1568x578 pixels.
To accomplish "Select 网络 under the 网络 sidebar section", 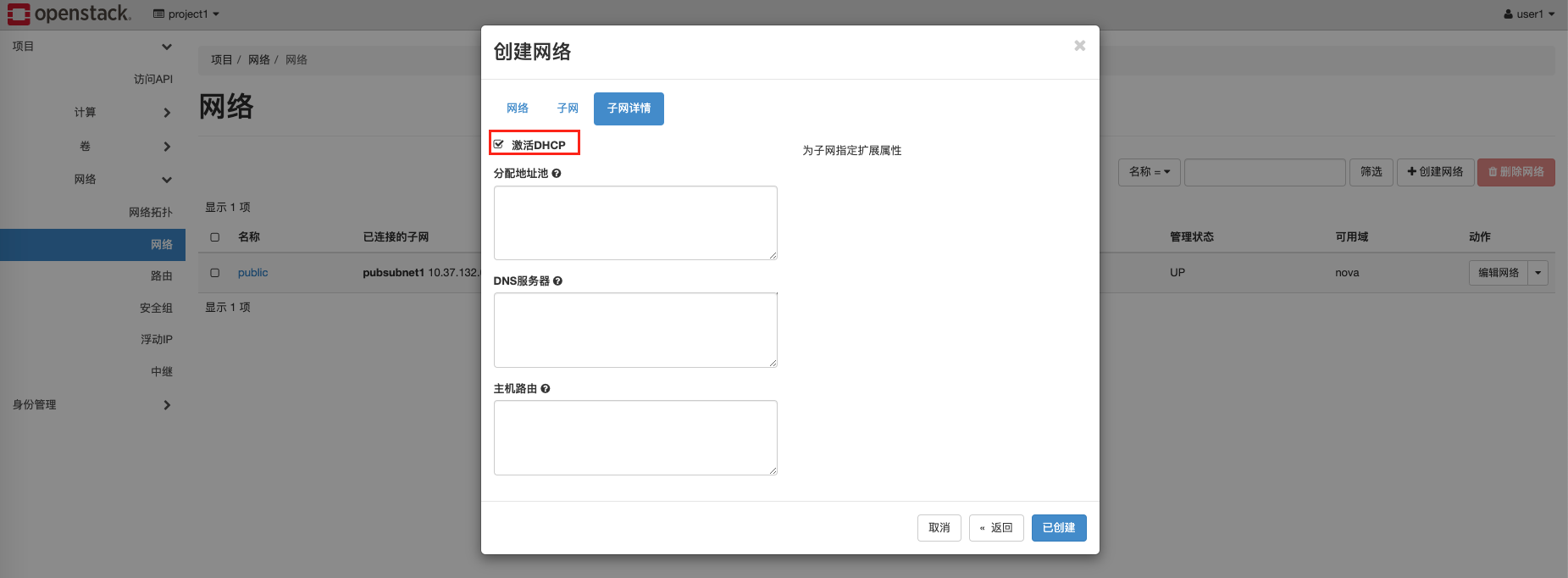I will point(92,245).
